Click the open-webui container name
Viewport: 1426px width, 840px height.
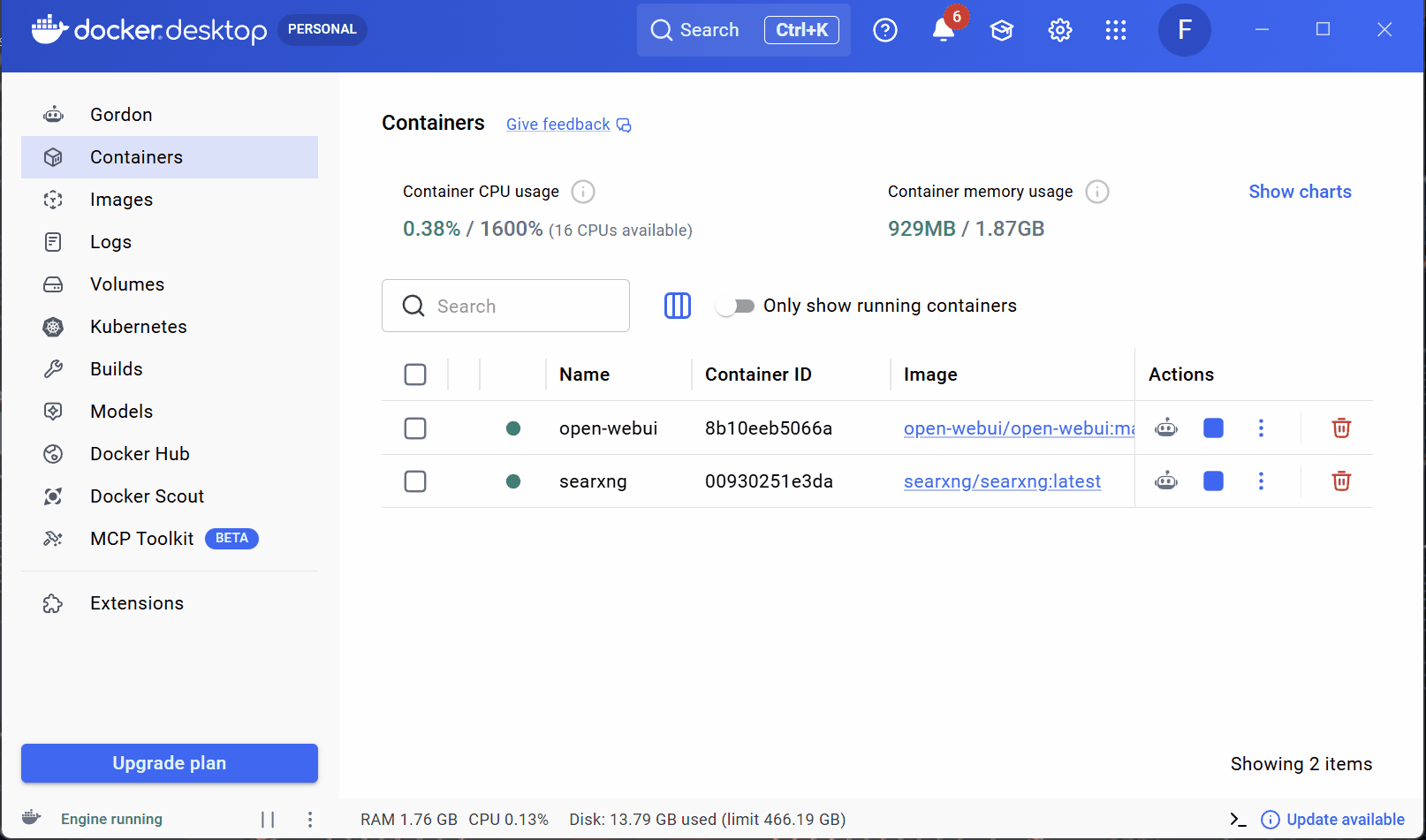pyautogui.click(x=609, y=428)
